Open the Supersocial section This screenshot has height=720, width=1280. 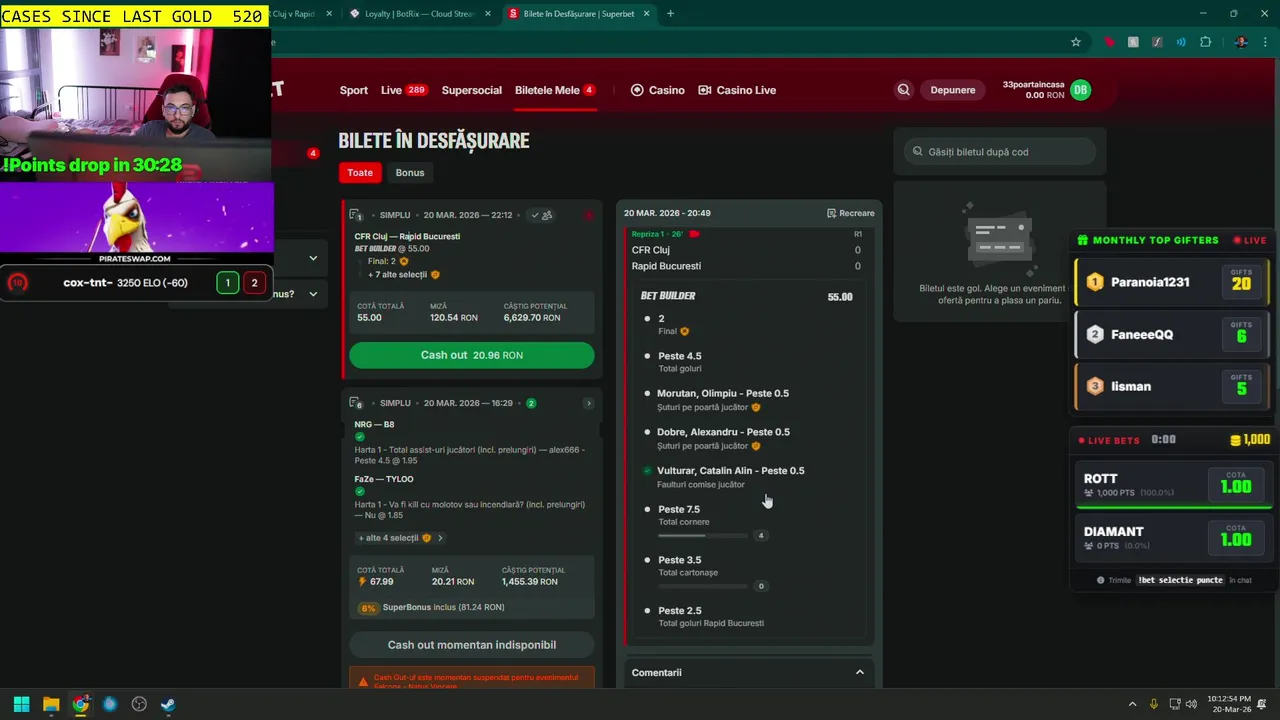(472, 90)
